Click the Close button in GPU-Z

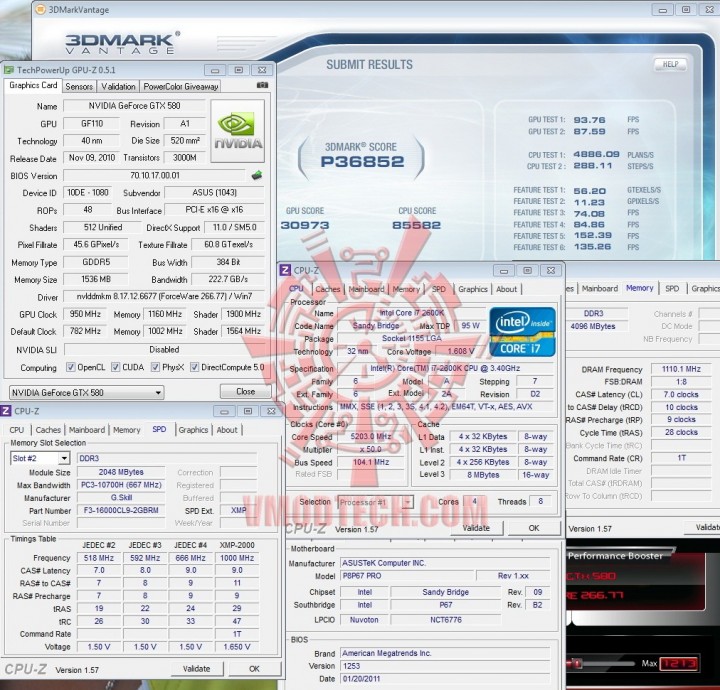(246, 392)
